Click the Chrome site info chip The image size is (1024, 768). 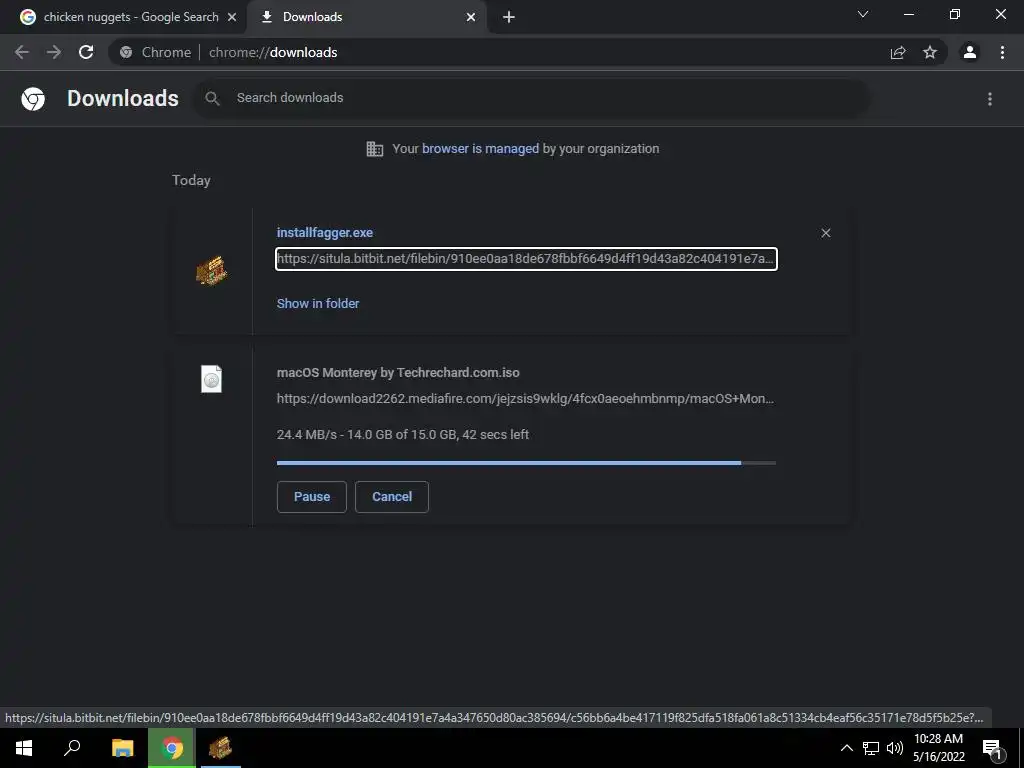coord(155,52)
